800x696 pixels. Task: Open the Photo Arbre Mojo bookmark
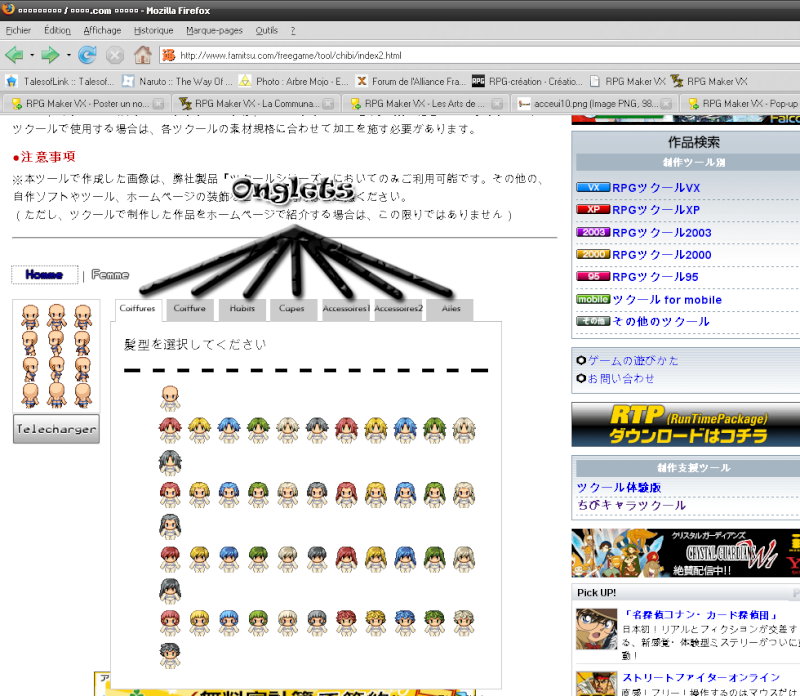(x=294, y=81)
